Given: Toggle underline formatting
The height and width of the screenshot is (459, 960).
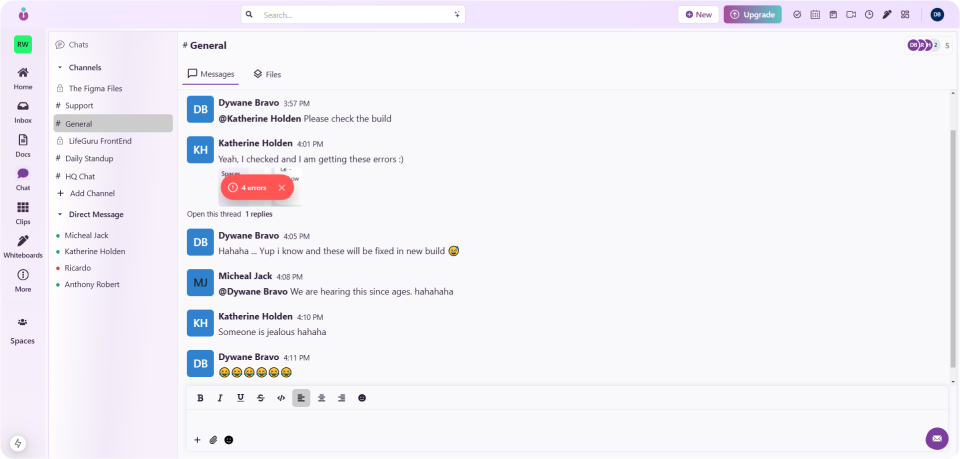Looking at the screenshot, I should 241,398.
